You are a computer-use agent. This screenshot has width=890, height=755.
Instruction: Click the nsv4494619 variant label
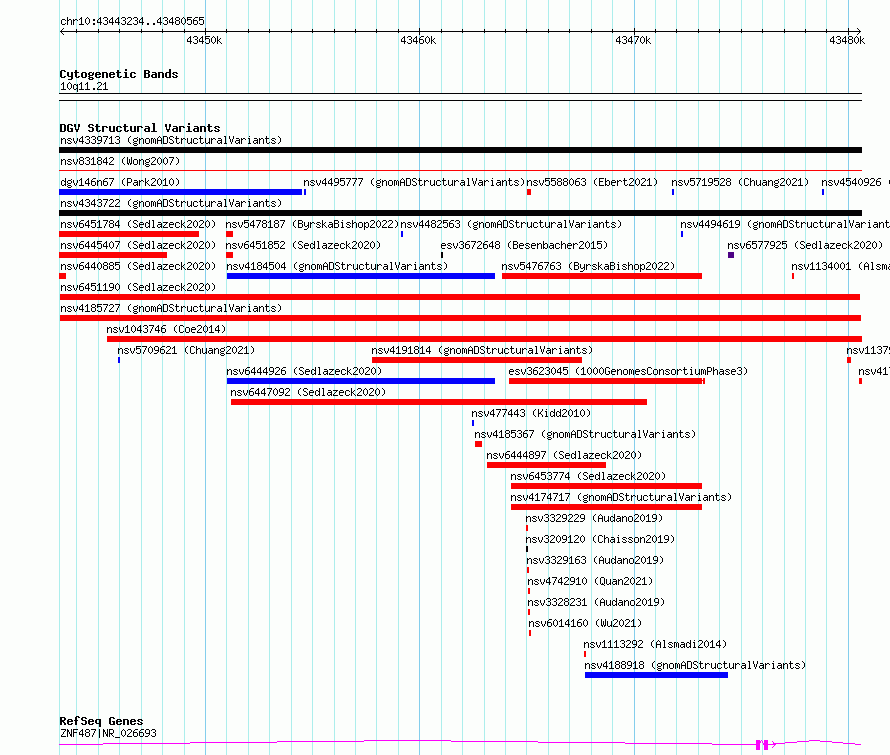point(785,224)
